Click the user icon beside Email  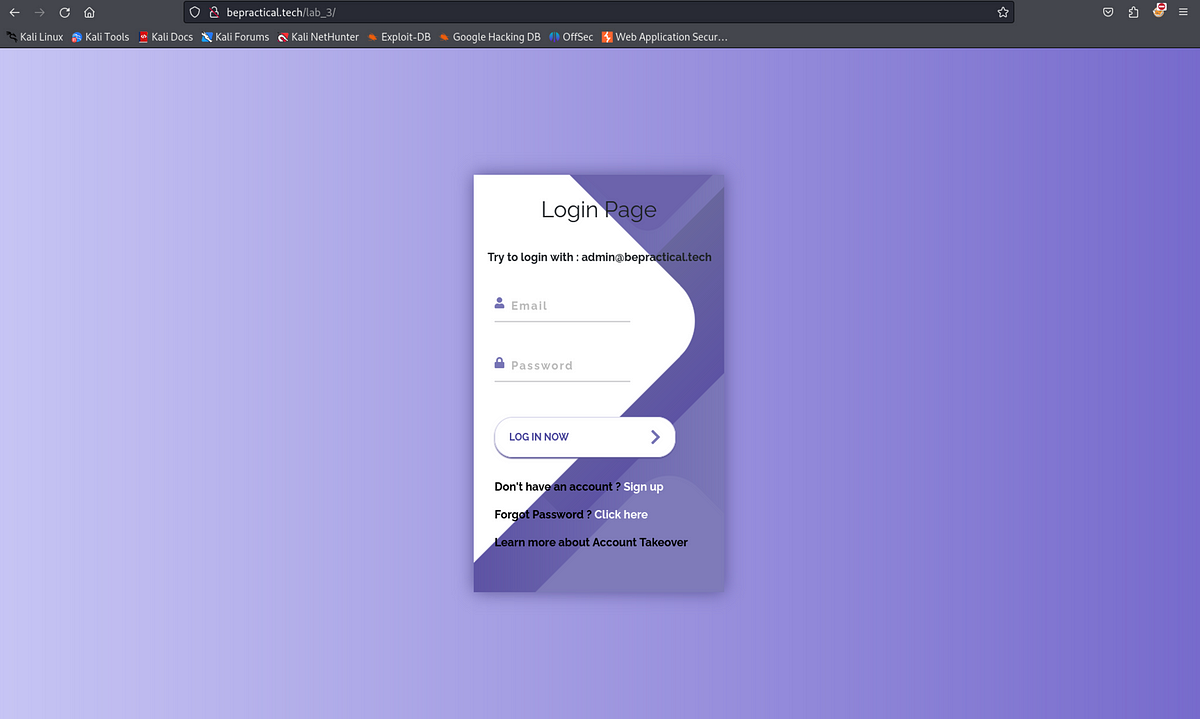[x=500, y=303]
